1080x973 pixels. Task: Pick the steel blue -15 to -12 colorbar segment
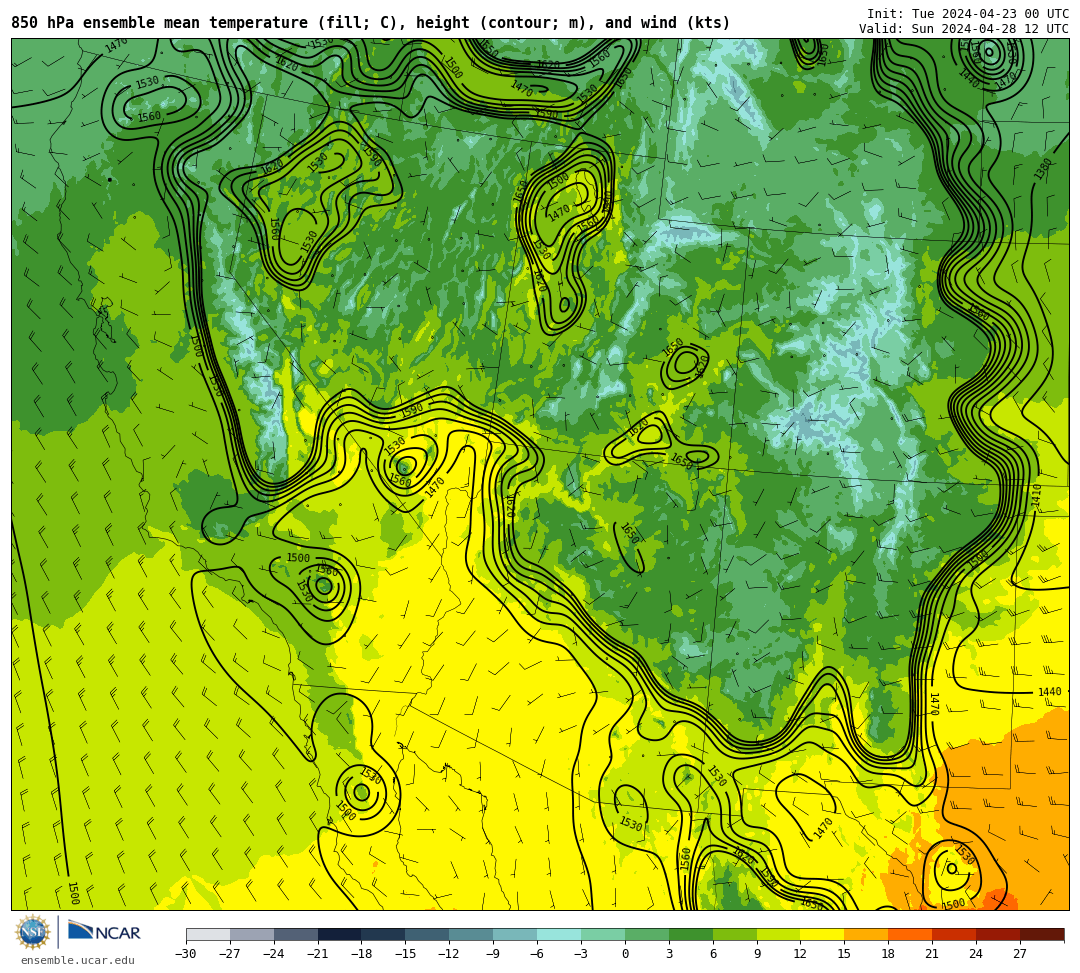pos(428,934)
